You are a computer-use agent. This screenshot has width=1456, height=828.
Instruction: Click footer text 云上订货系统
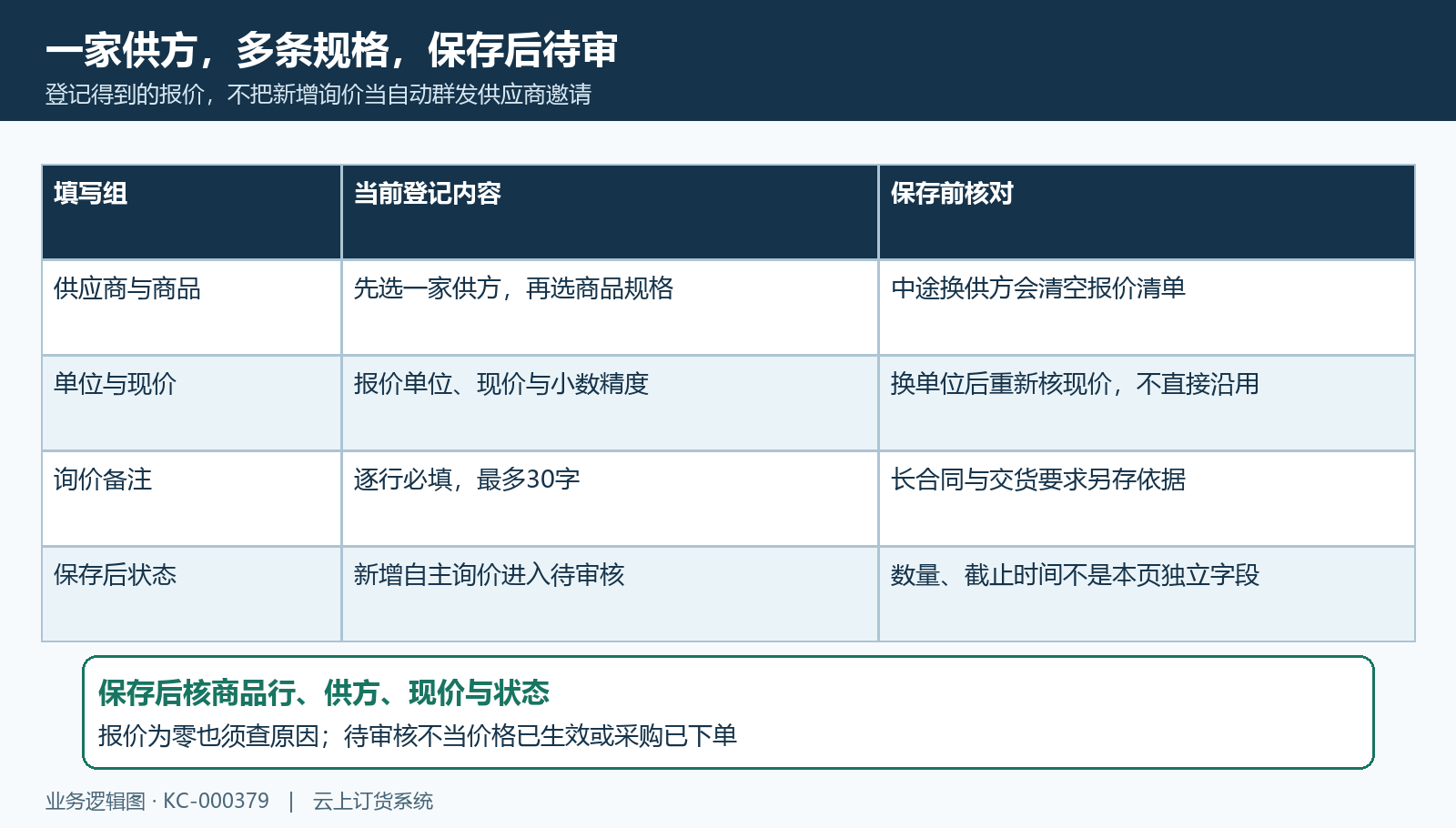[x=373, y=801]
